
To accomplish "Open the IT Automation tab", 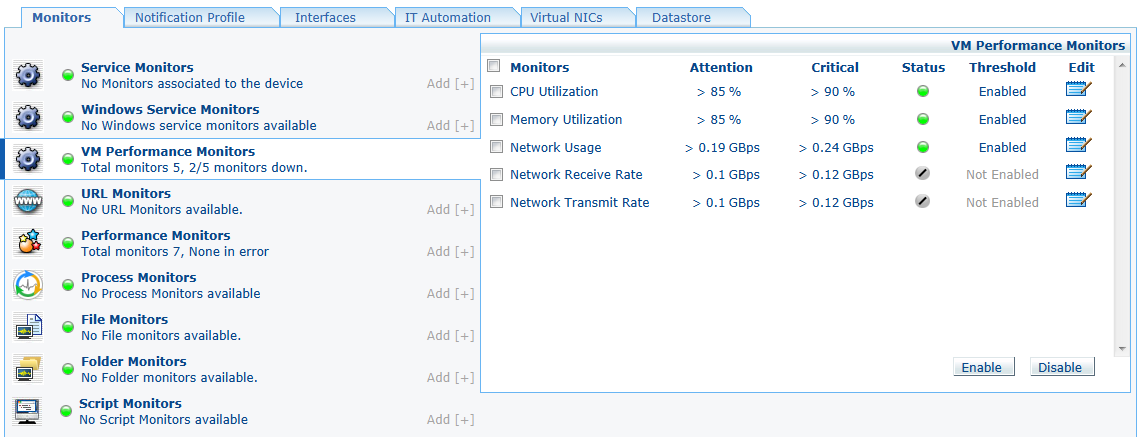I will coord(447,18).
